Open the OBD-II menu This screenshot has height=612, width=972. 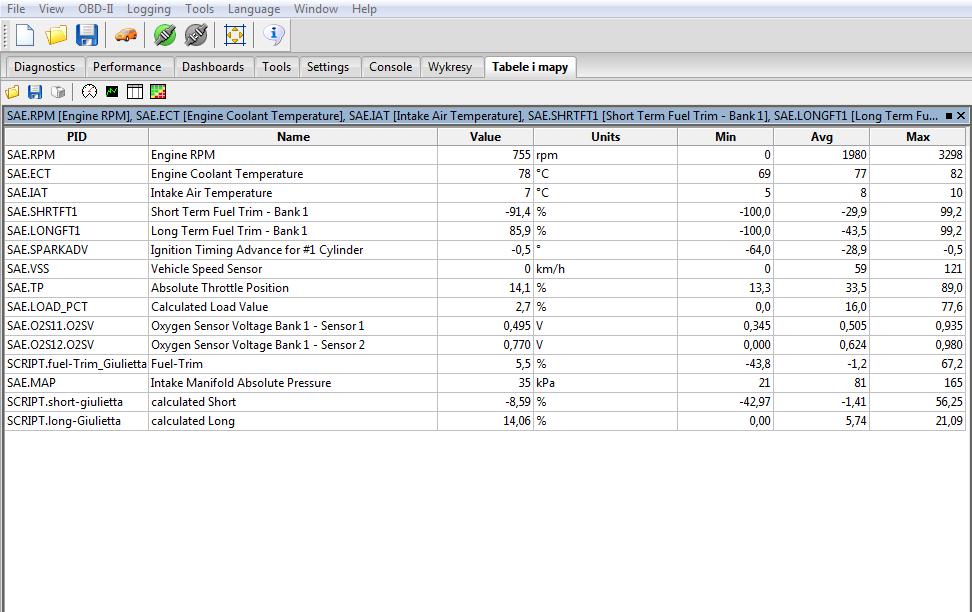[95, 9]
